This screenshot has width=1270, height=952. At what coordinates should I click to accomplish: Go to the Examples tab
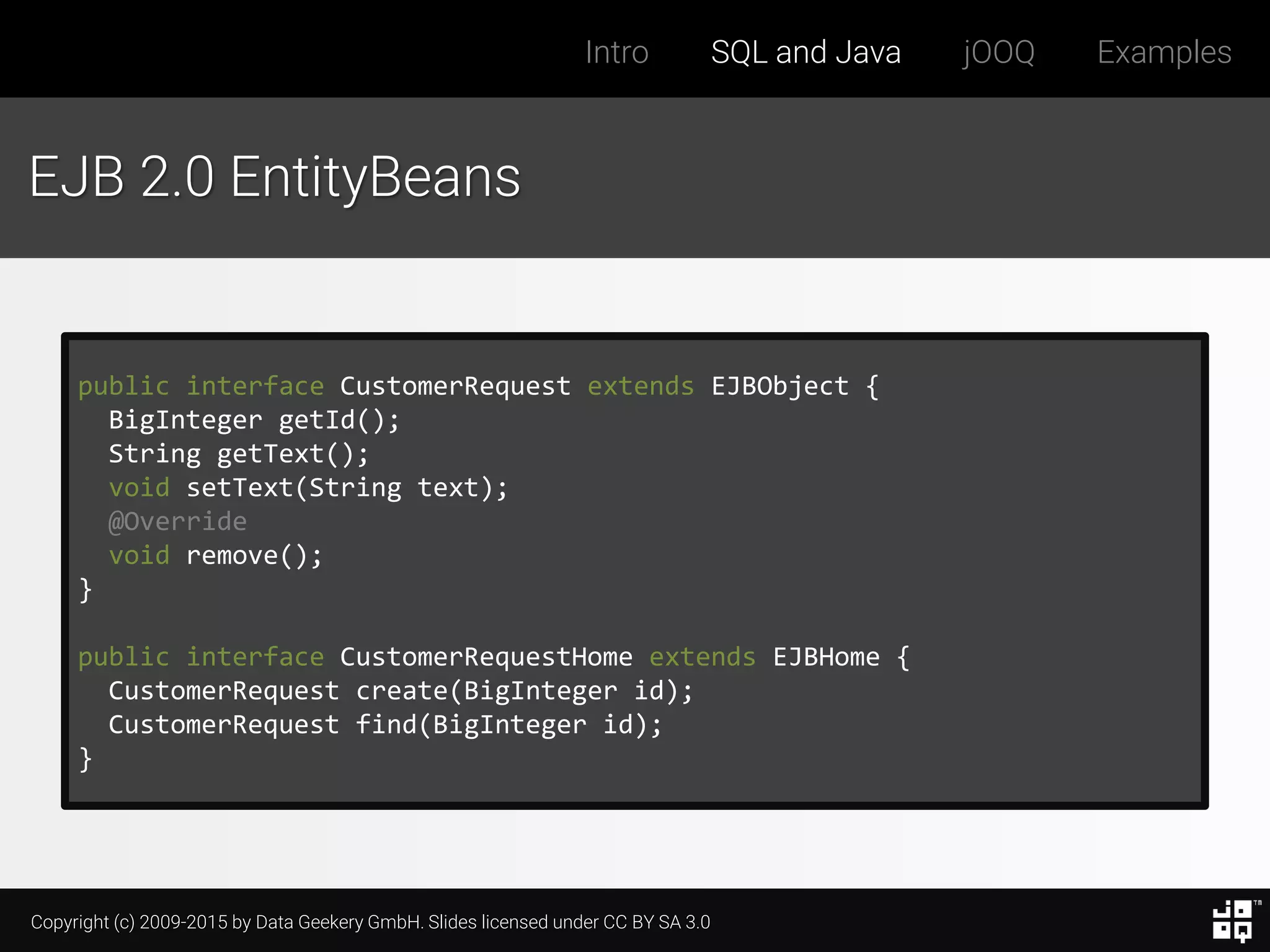click(x=1164, y=52)
